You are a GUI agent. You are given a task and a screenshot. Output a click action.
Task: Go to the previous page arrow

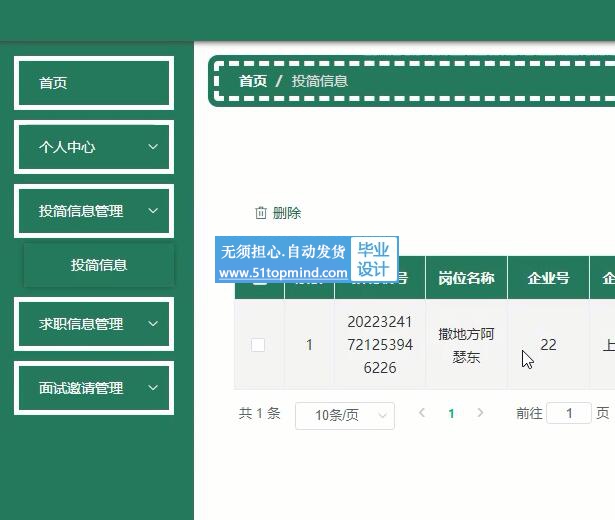pos(422,413)
